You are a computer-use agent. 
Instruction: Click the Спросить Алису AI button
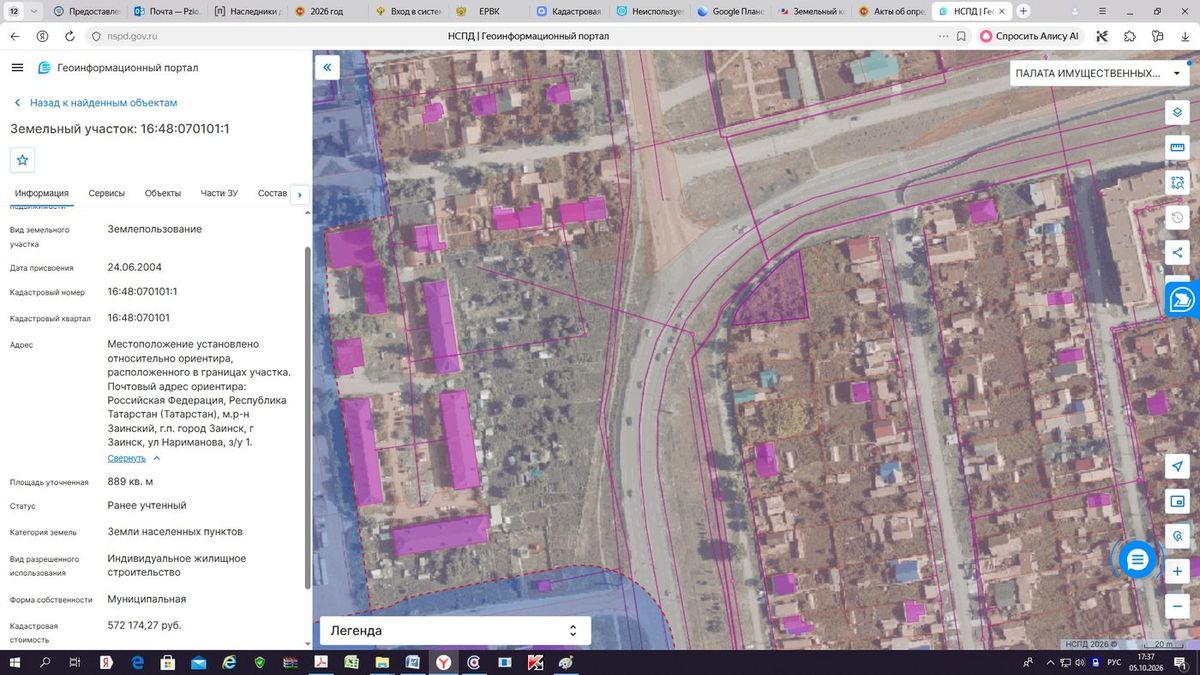(x=1030, y=35)
